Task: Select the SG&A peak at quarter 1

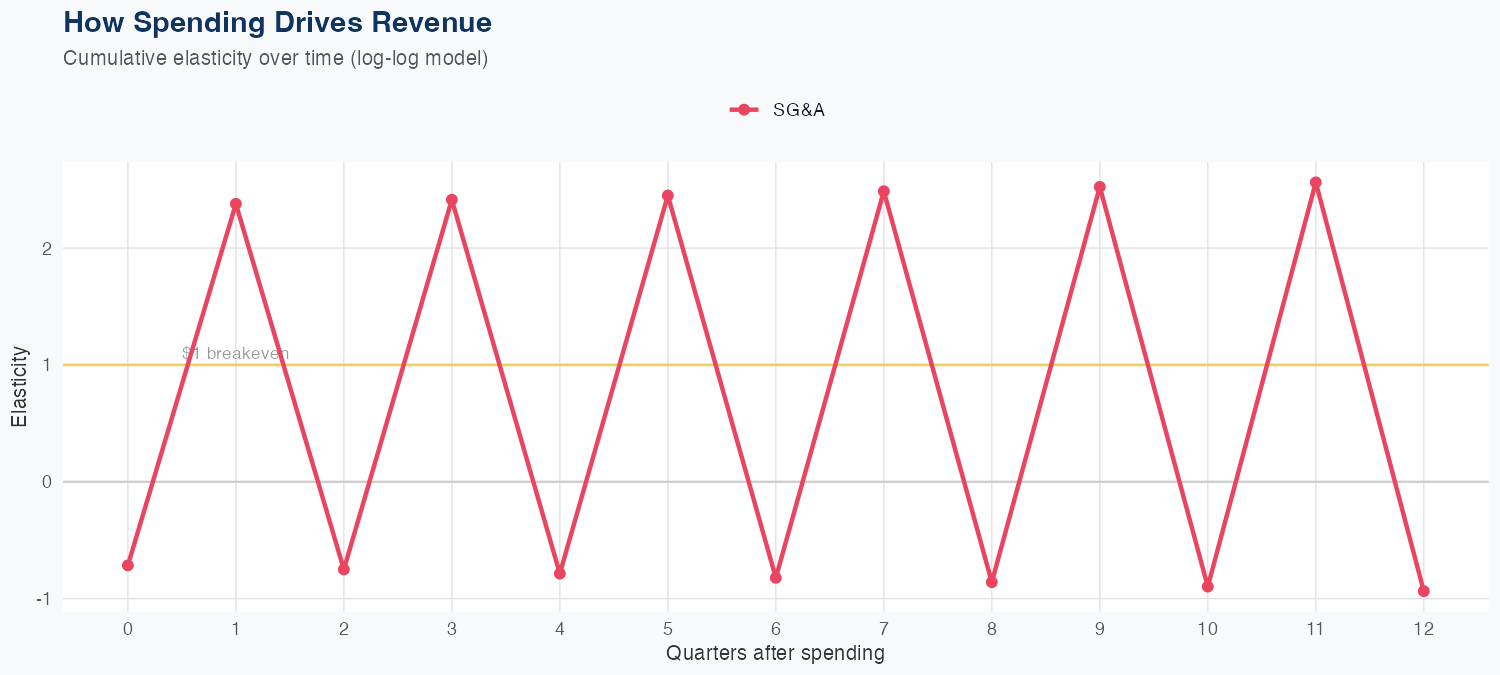Action: [236, 204]
